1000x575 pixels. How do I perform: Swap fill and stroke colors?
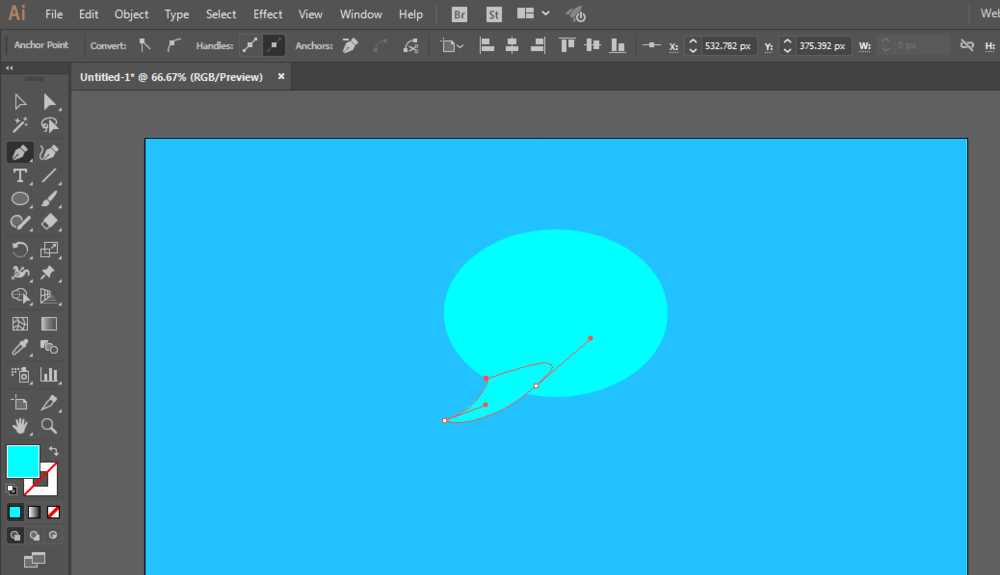point(54,451)
